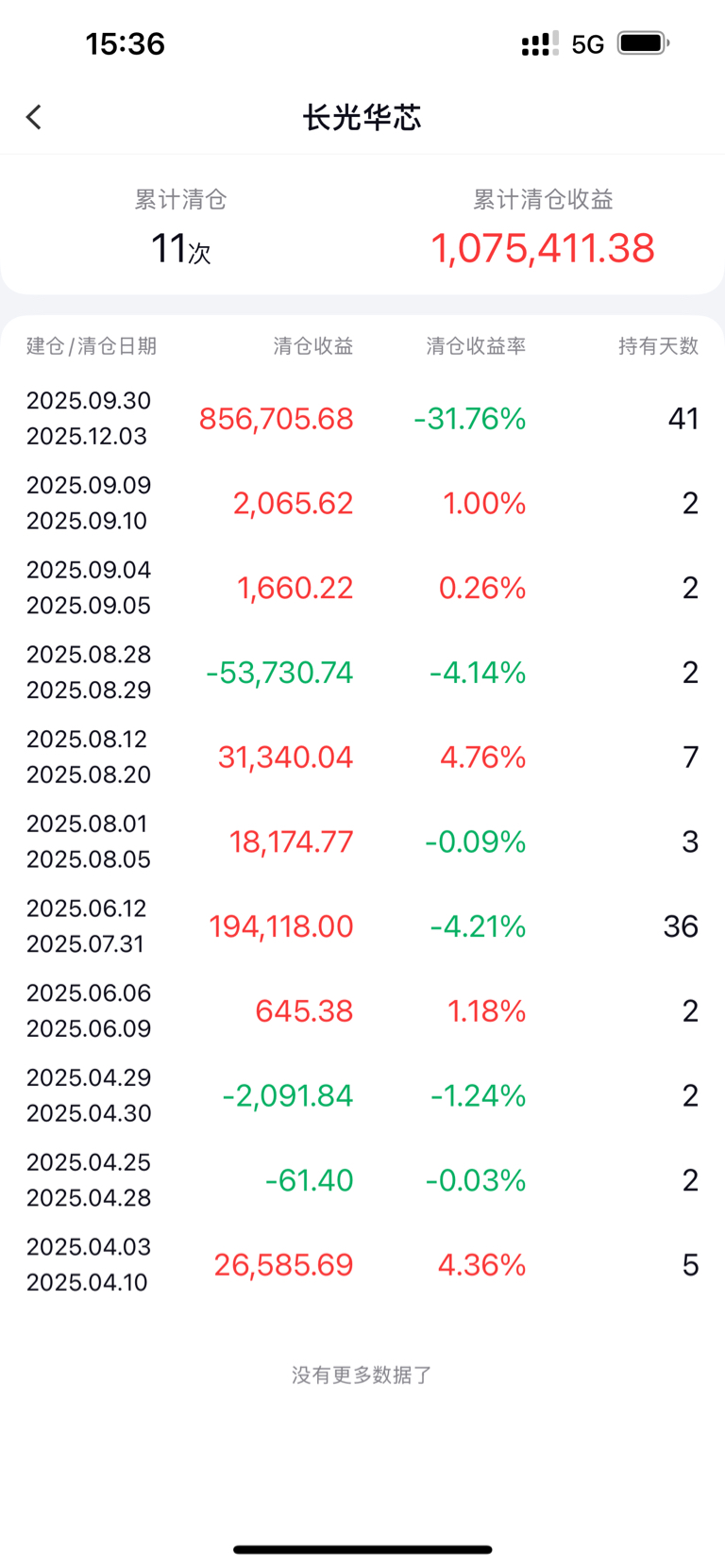Tap the 持有天数 column header
Image resolution: width=725 pixels, height=1568 pixels.
(658, 346)
